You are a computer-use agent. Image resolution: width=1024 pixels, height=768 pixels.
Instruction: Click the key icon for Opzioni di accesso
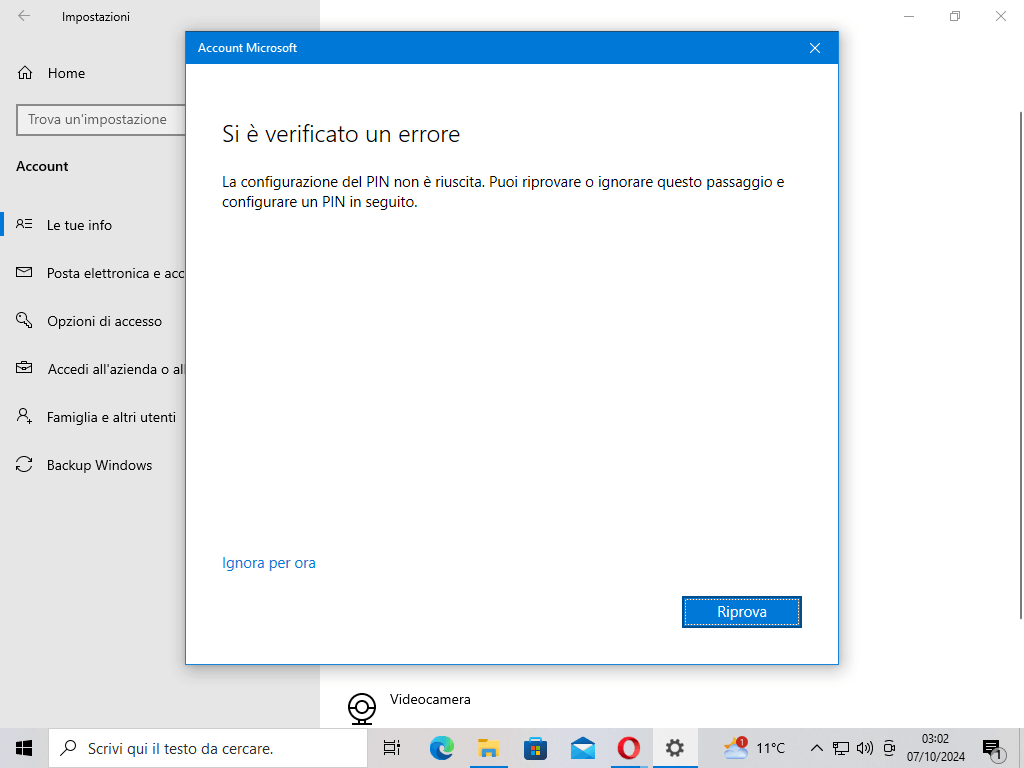24,320
